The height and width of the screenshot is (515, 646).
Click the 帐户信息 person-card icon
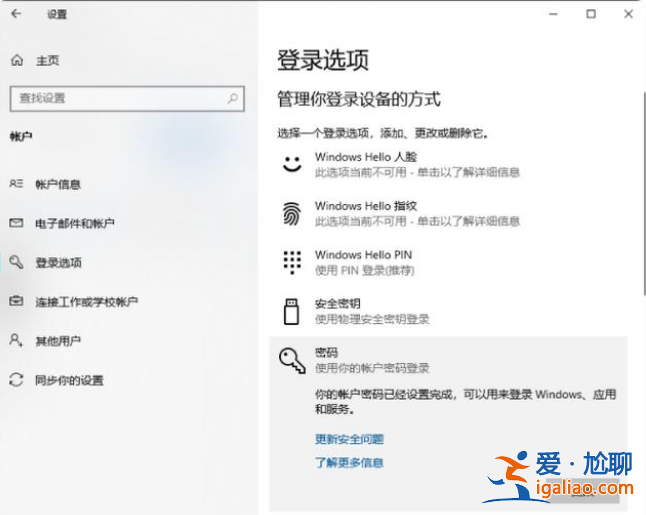click(16, 183)
